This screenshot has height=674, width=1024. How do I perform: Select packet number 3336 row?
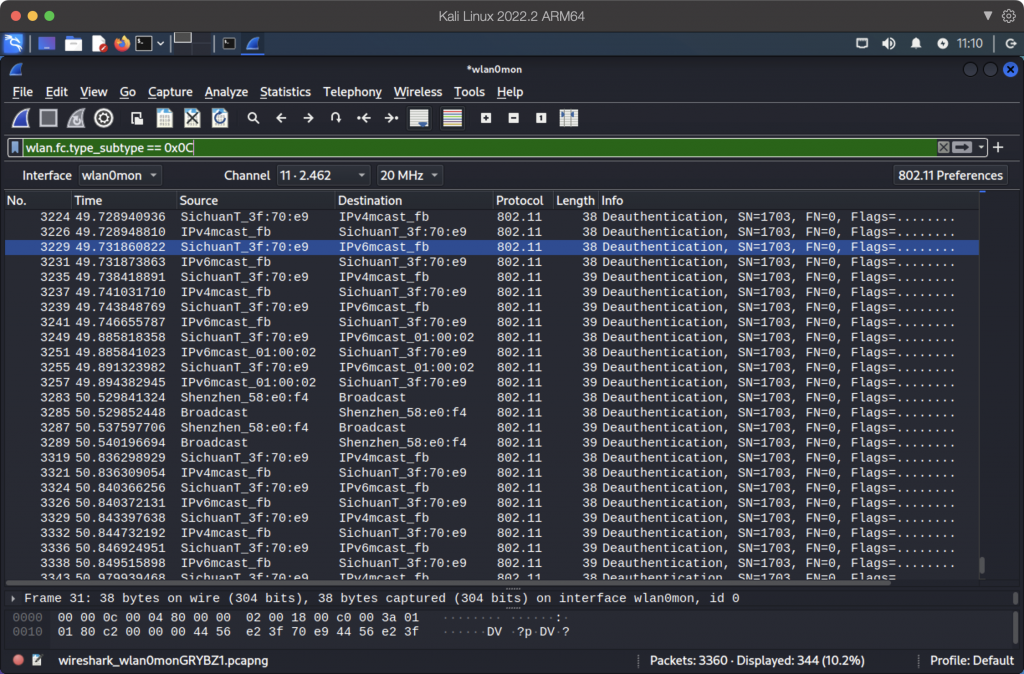coord(491,548)
